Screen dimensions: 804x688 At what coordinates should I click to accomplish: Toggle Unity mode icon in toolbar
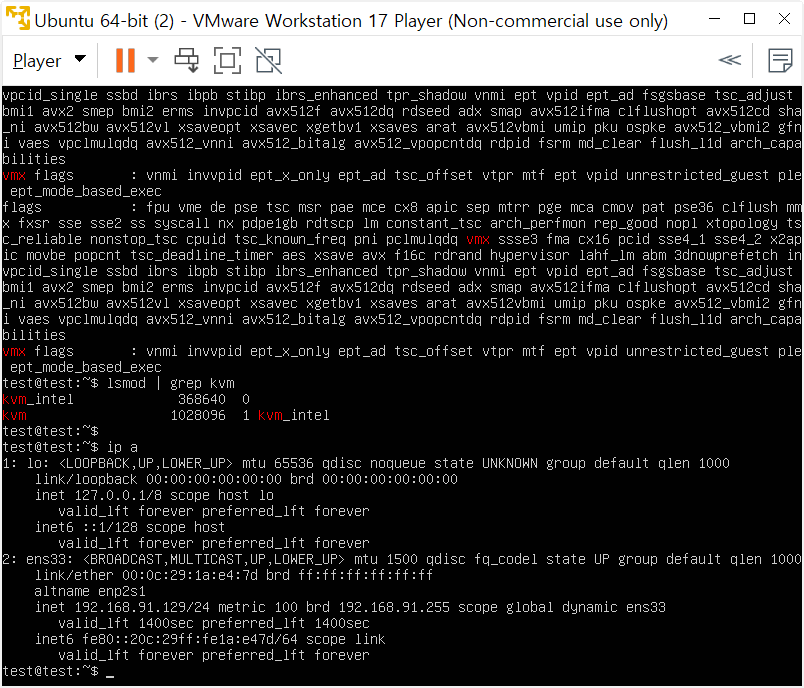pyautogui.click(x=269, y=60)
